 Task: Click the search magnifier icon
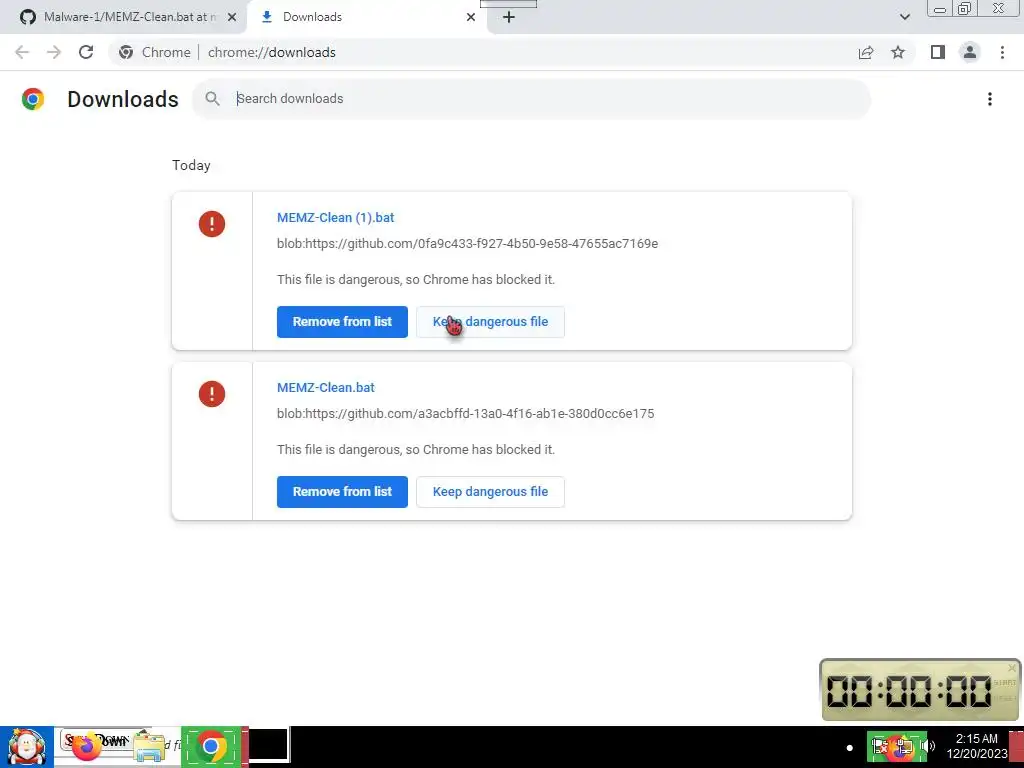point(212,99)
